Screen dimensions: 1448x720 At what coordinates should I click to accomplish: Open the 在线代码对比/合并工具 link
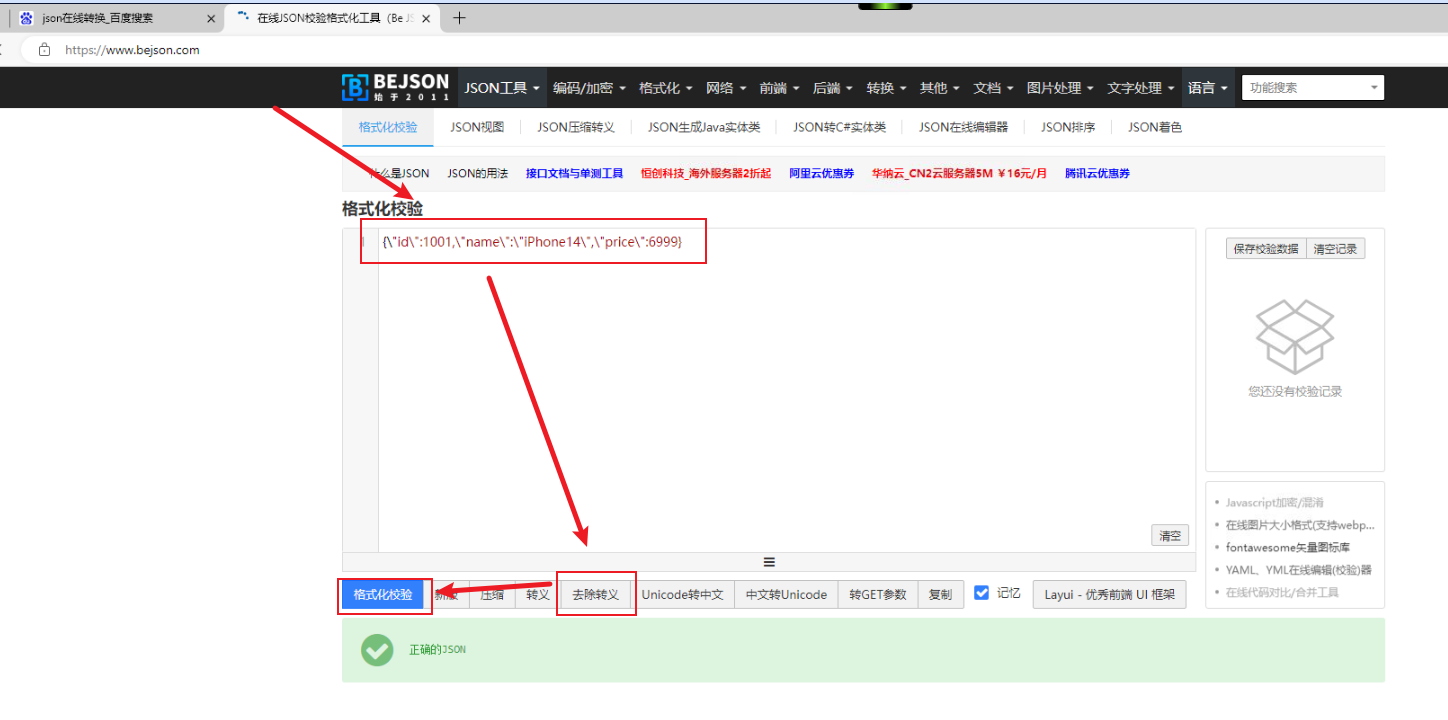[x=1282, y=592]
